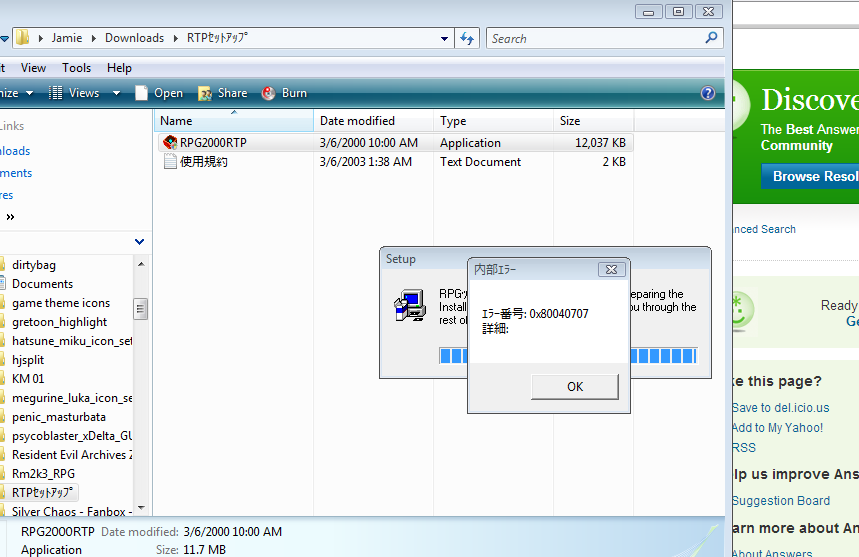The width and height of the screenshot is (859, 557).
Task: Select the dirtybag folder in tree
Action: point(34,265)
